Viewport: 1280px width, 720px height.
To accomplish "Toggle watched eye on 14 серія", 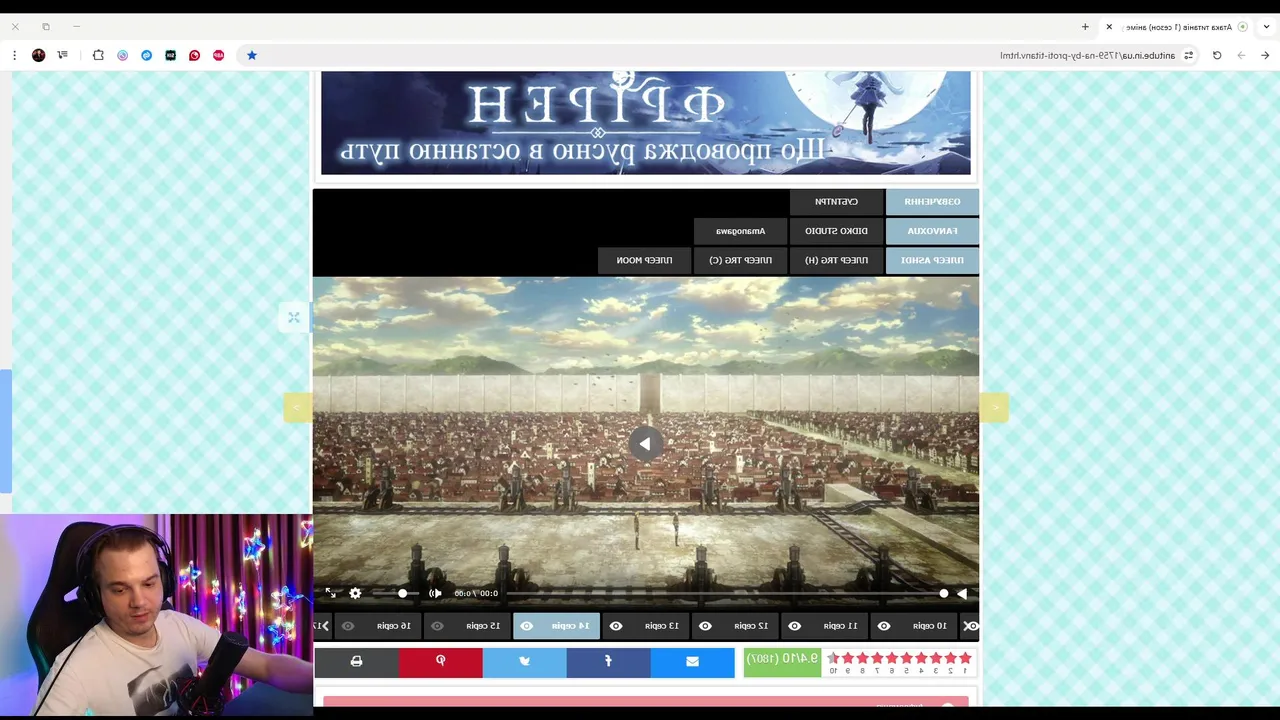I will [x=526, y=626].
